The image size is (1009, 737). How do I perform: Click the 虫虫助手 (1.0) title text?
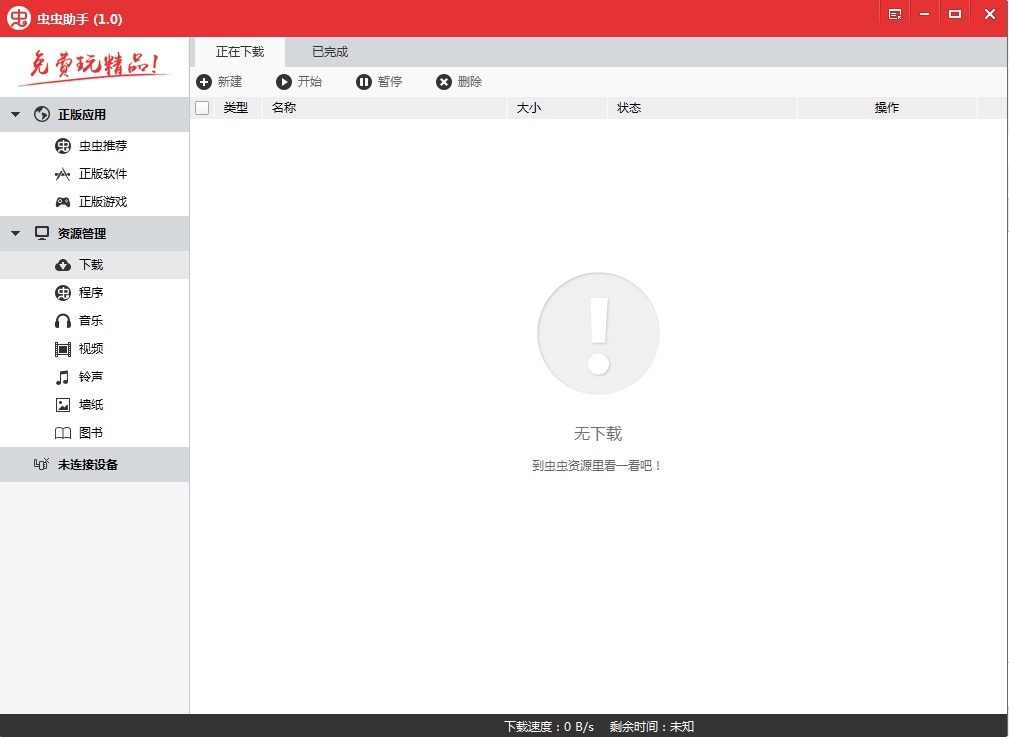coord(79,19)
